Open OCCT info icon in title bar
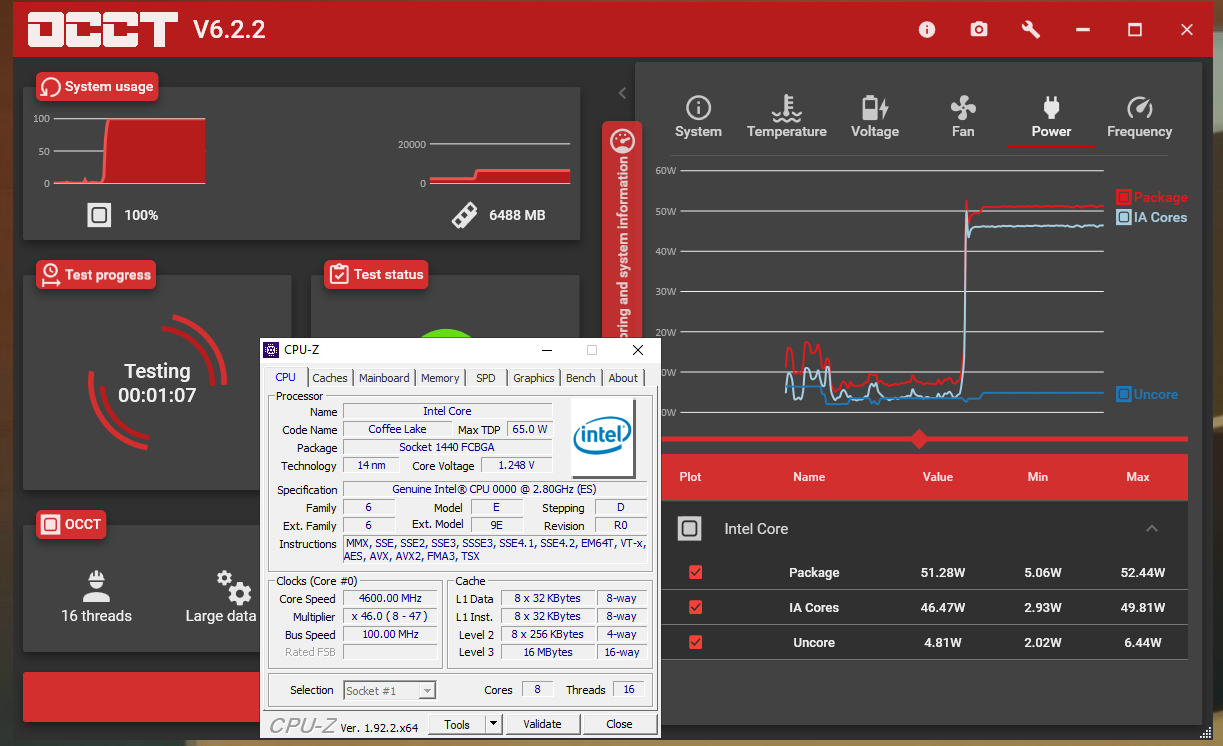Viewport: 1223px width, 746px height. click(927, 30)
